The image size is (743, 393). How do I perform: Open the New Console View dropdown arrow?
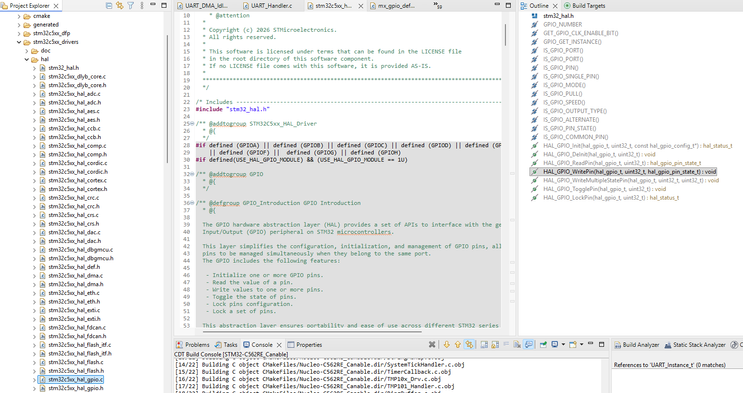coord(581,345)
